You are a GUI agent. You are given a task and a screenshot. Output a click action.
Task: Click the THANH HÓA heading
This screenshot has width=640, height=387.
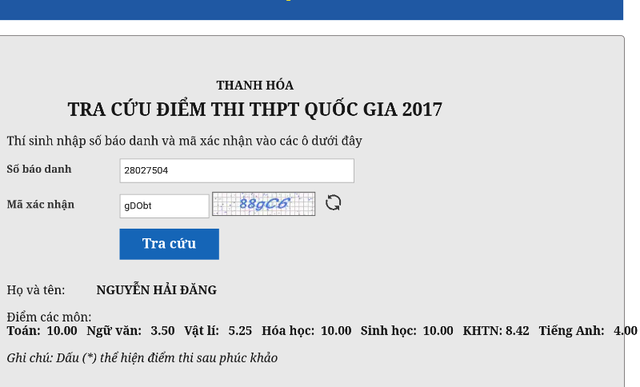pyautogui.click(x=255, y=85)
